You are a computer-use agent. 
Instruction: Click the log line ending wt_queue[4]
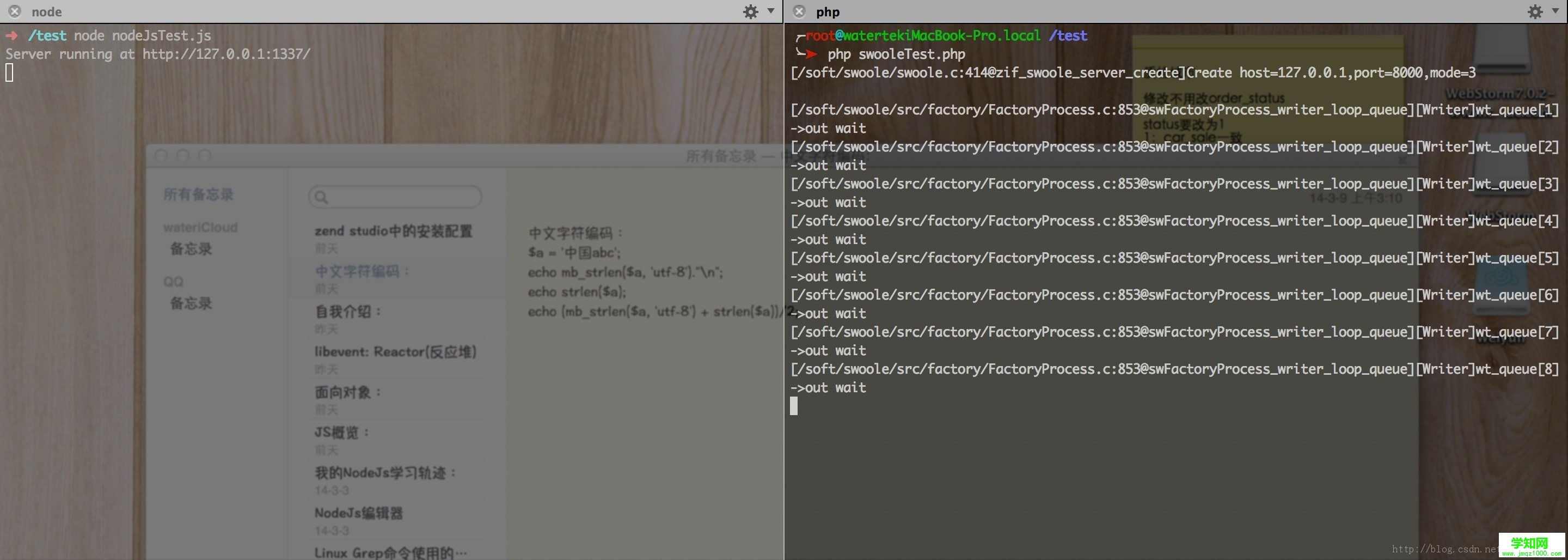[1175, 221]
